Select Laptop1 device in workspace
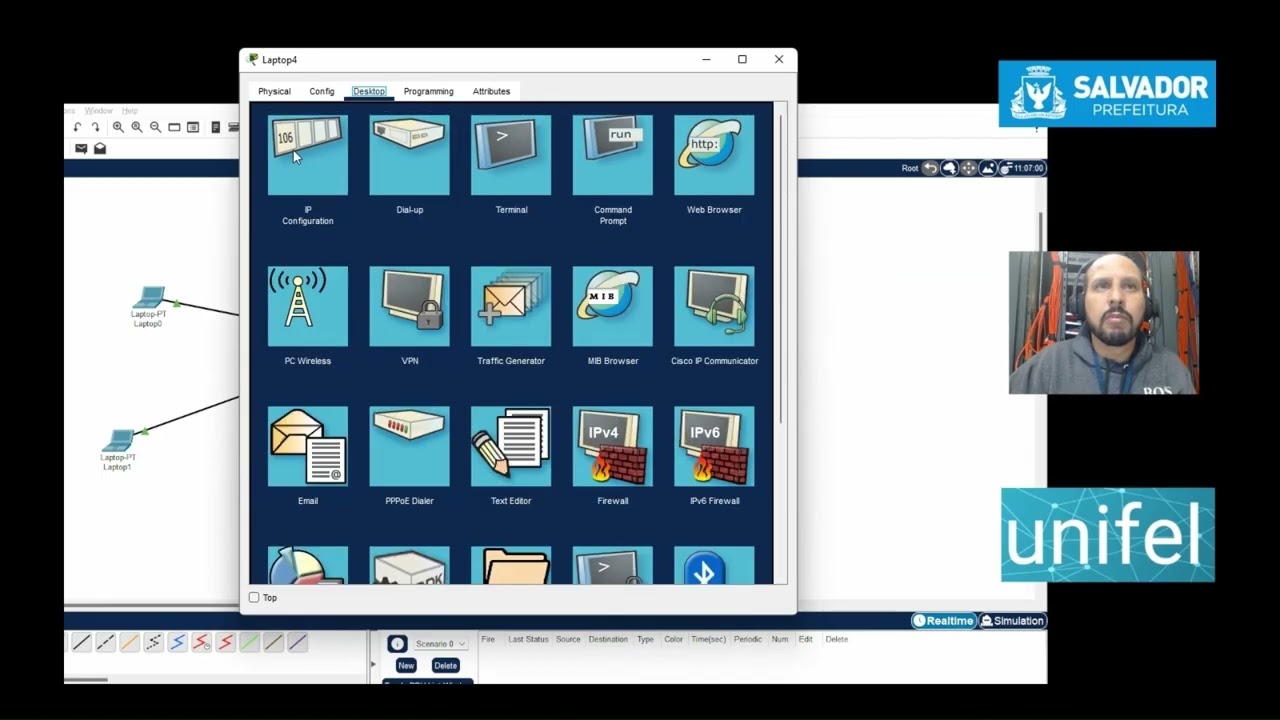Screen dimensions: 1280x720 pos(118,440)
